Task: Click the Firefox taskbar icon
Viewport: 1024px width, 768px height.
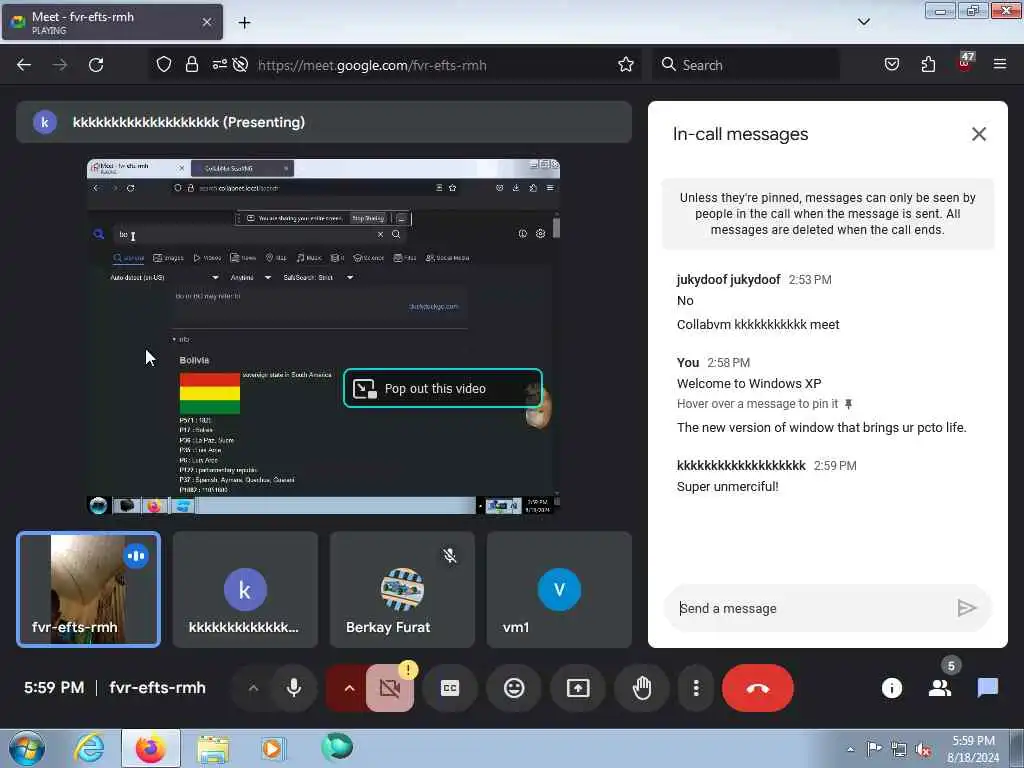Action: click(x=150, y=748)
